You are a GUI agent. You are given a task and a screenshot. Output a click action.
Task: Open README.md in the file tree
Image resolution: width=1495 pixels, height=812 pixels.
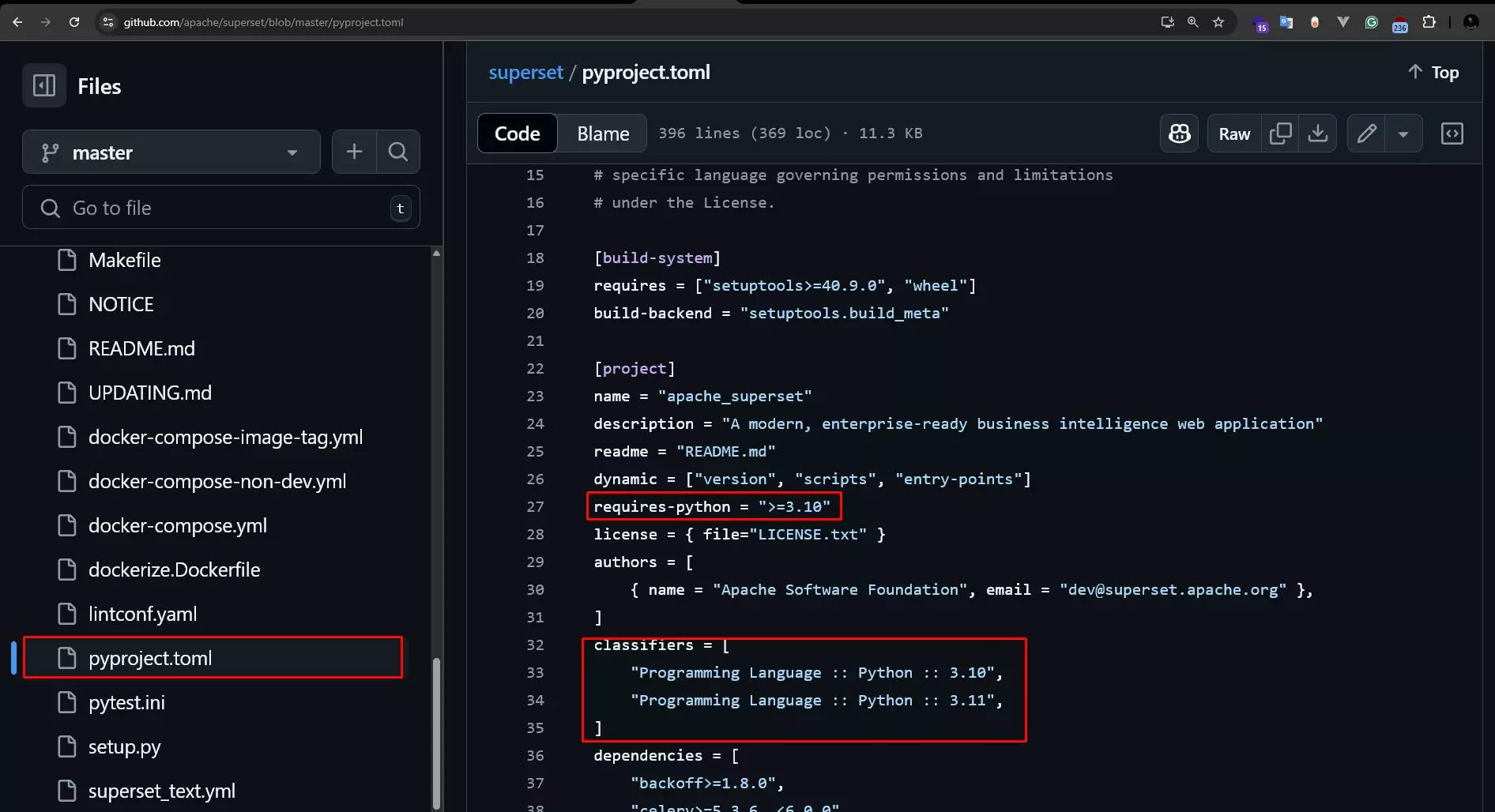coord(141,348)
